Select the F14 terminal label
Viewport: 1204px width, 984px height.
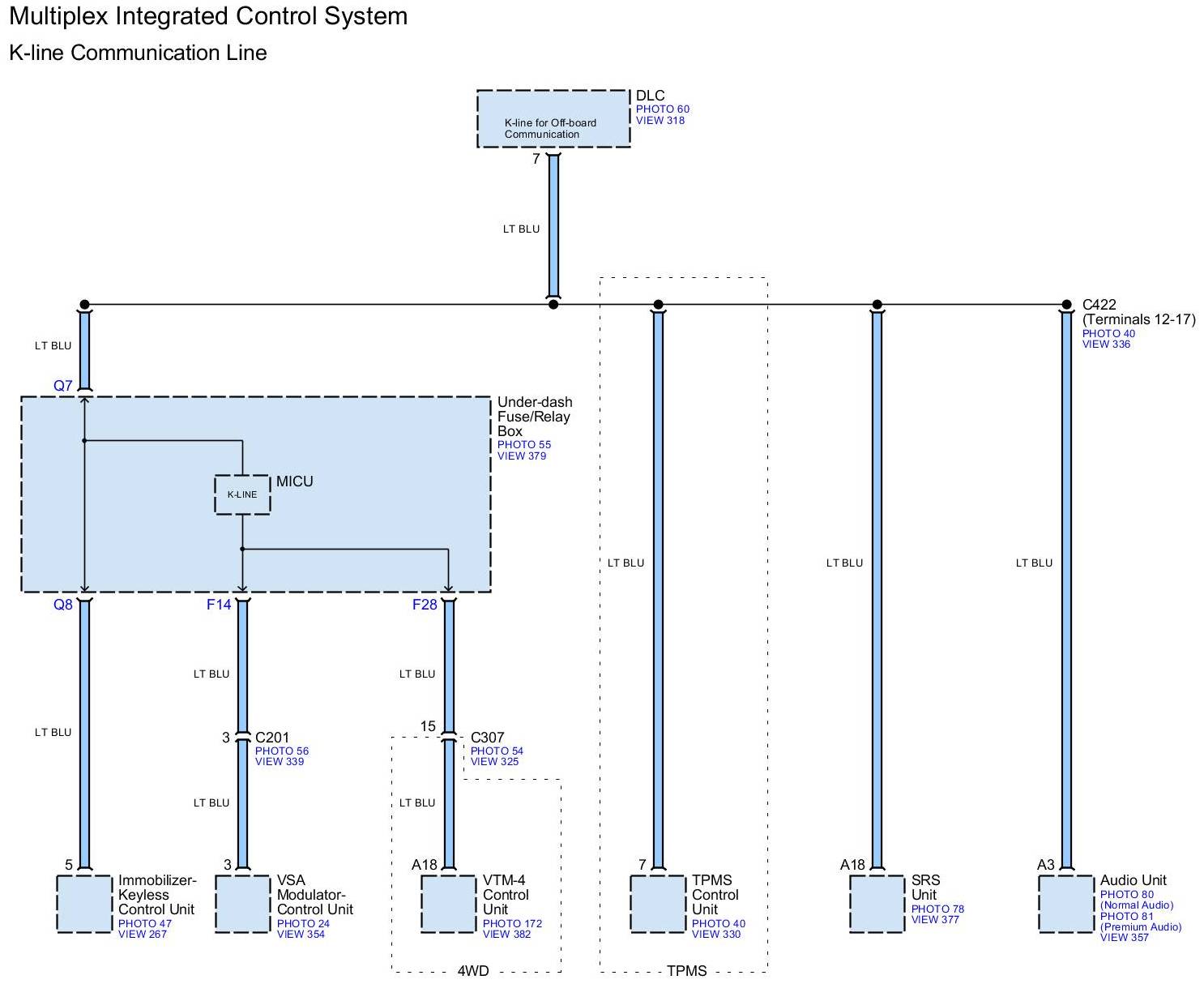[x=219, y=605]
